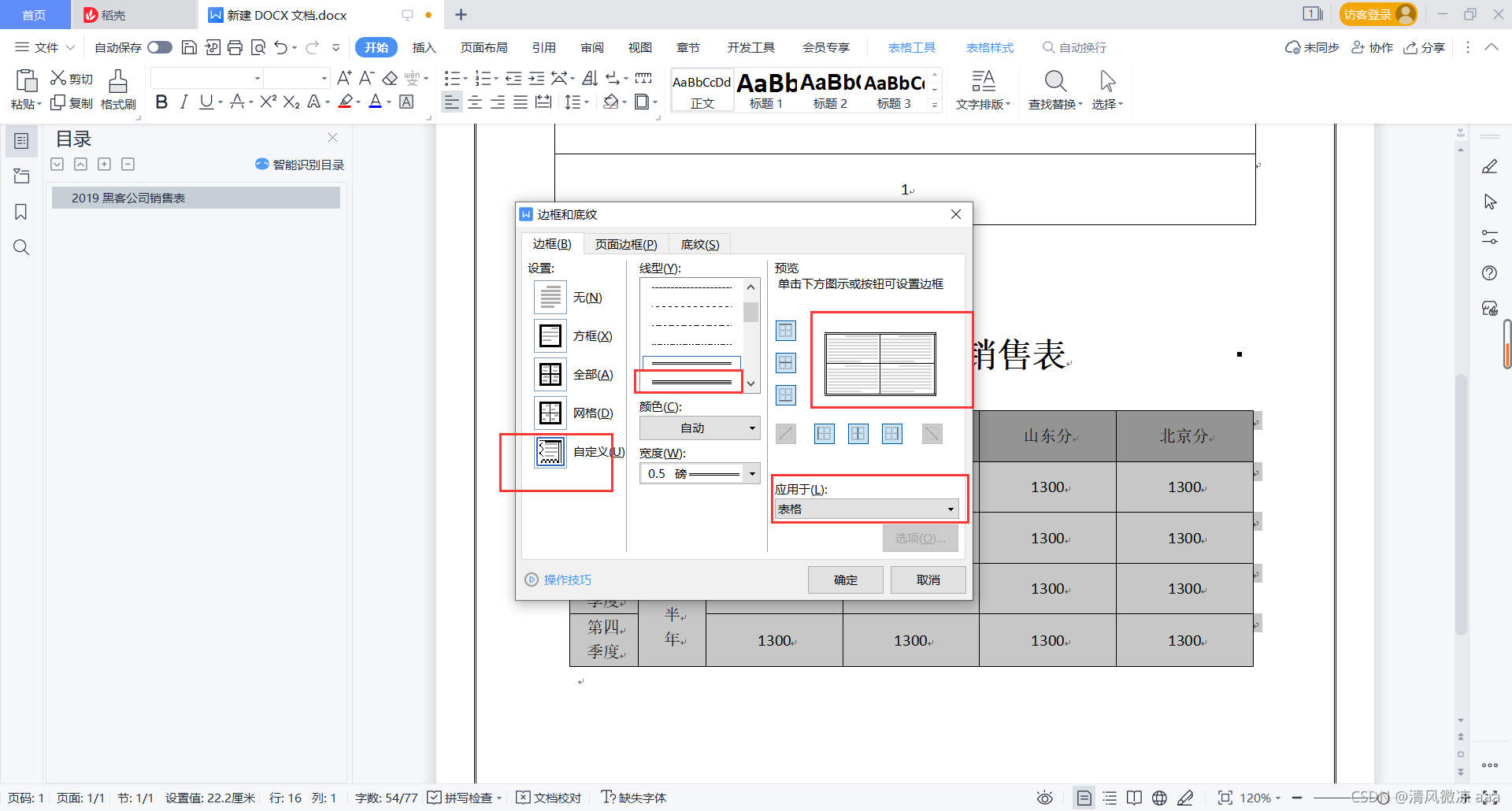Click the Print icon in quick access toolbar
The image size is (1512, 811).
(235, 47)
